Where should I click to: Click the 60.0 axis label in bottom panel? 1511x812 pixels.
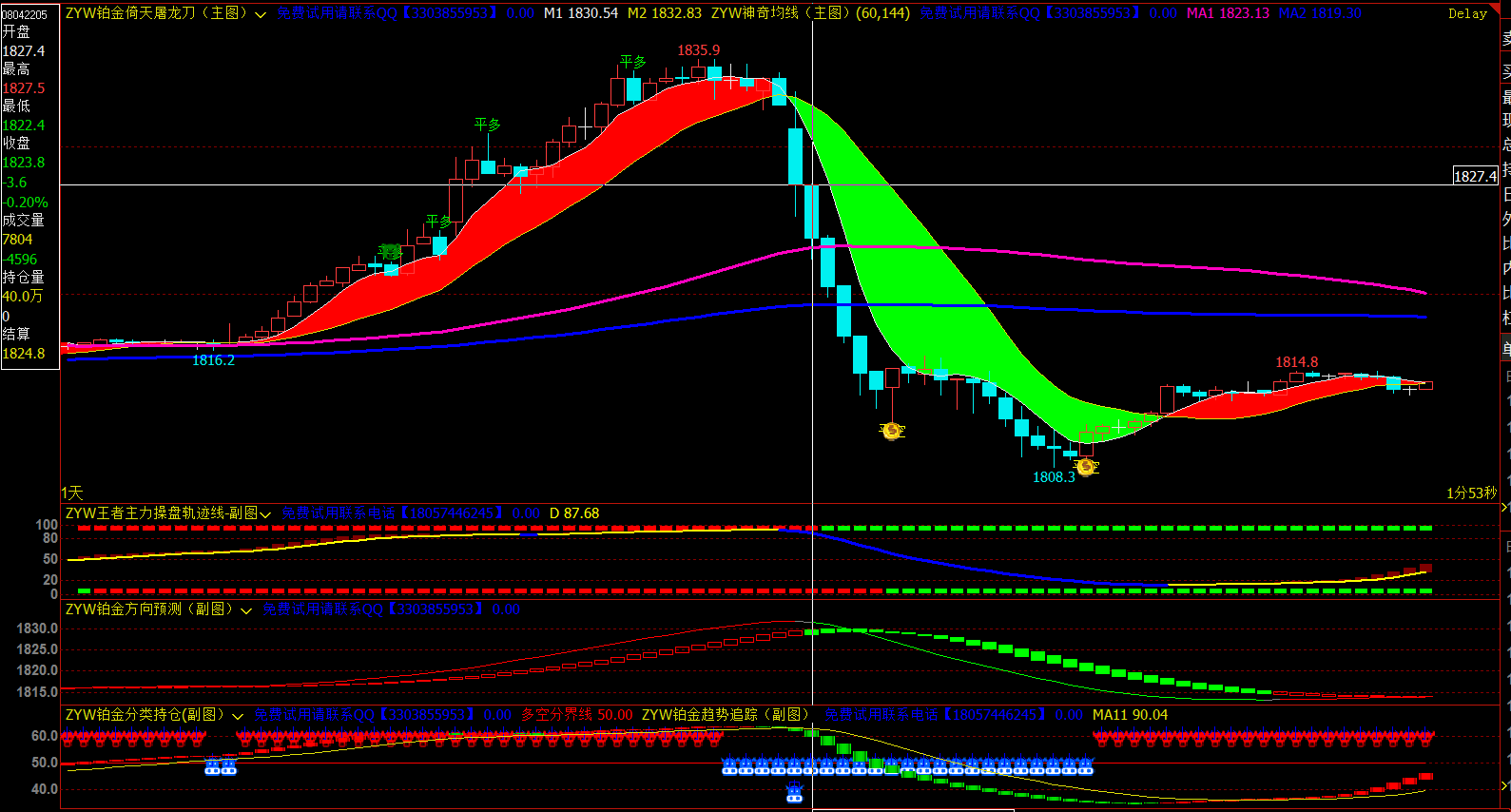pos(45,736)
